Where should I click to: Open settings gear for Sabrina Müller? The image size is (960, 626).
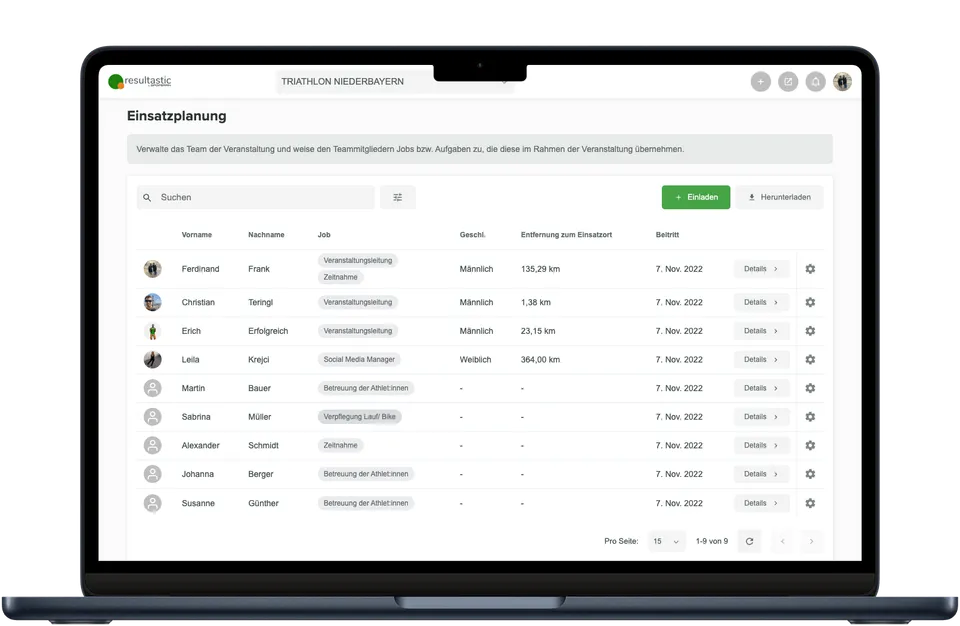810,417
